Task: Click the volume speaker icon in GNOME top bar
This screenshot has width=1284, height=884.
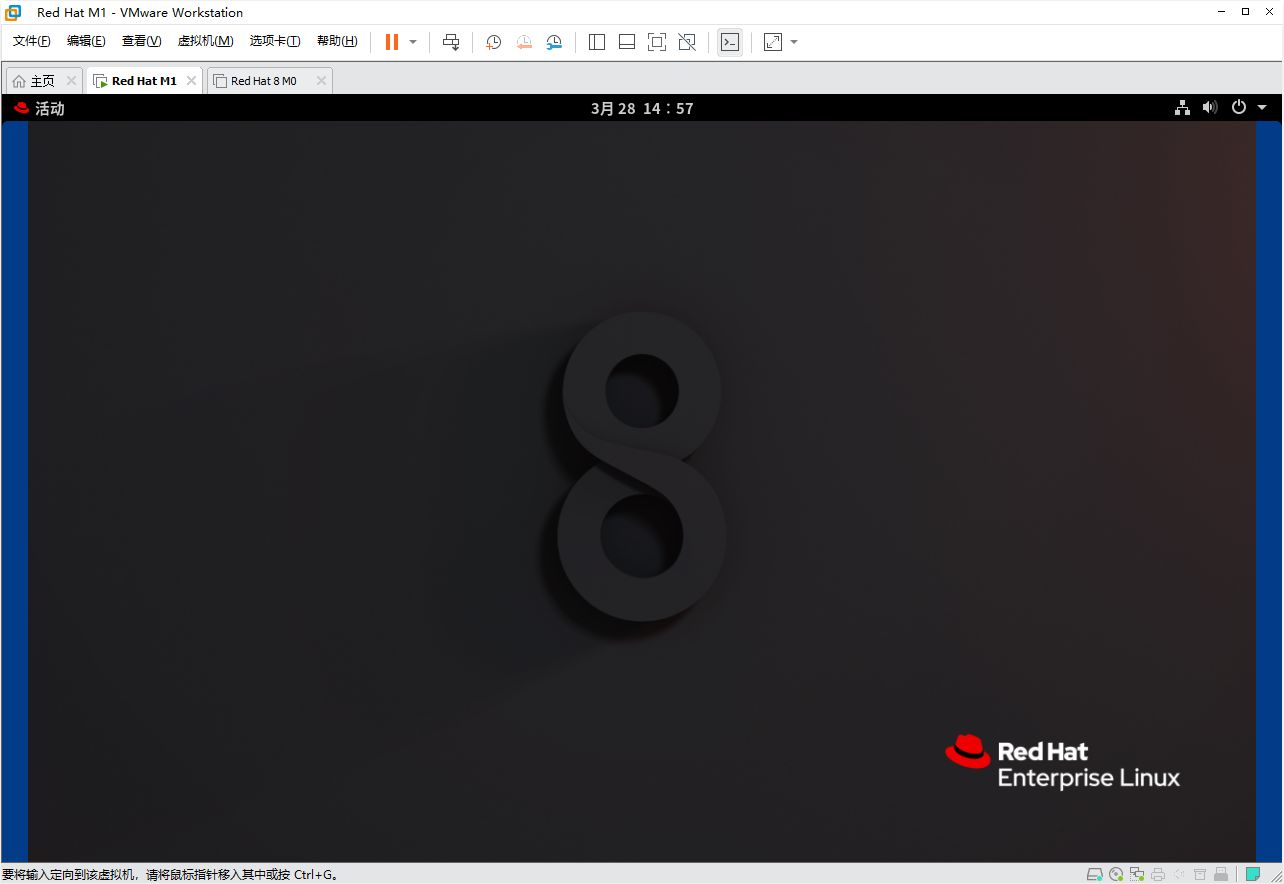Action: pos(1210,108)
